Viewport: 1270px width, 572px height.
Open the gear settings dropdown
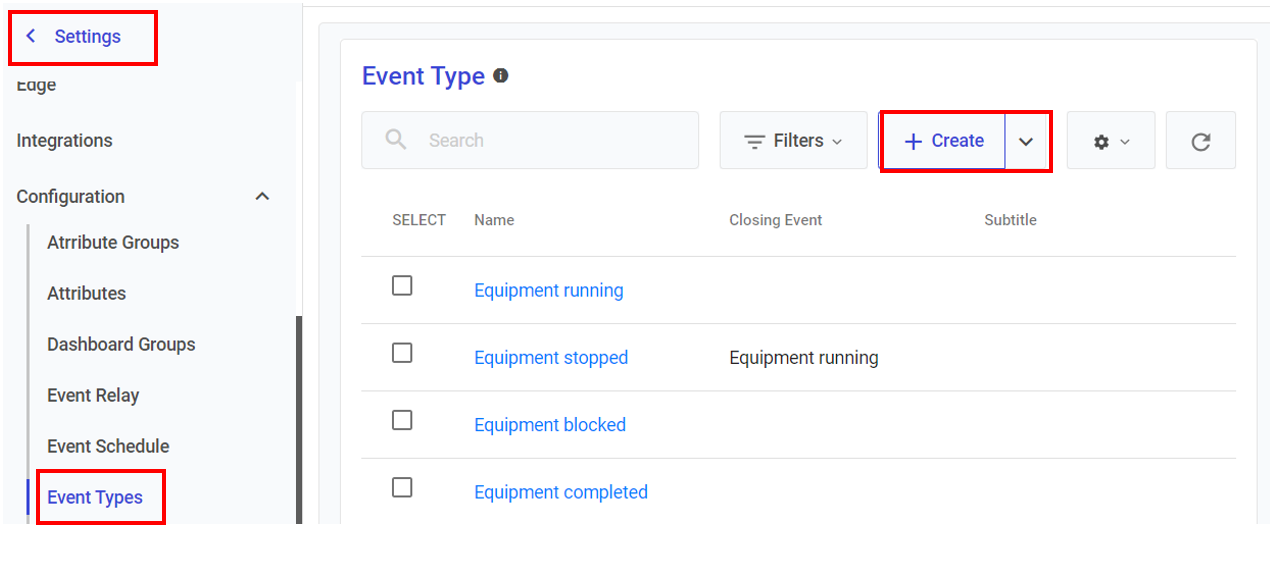click(1111, 141)
